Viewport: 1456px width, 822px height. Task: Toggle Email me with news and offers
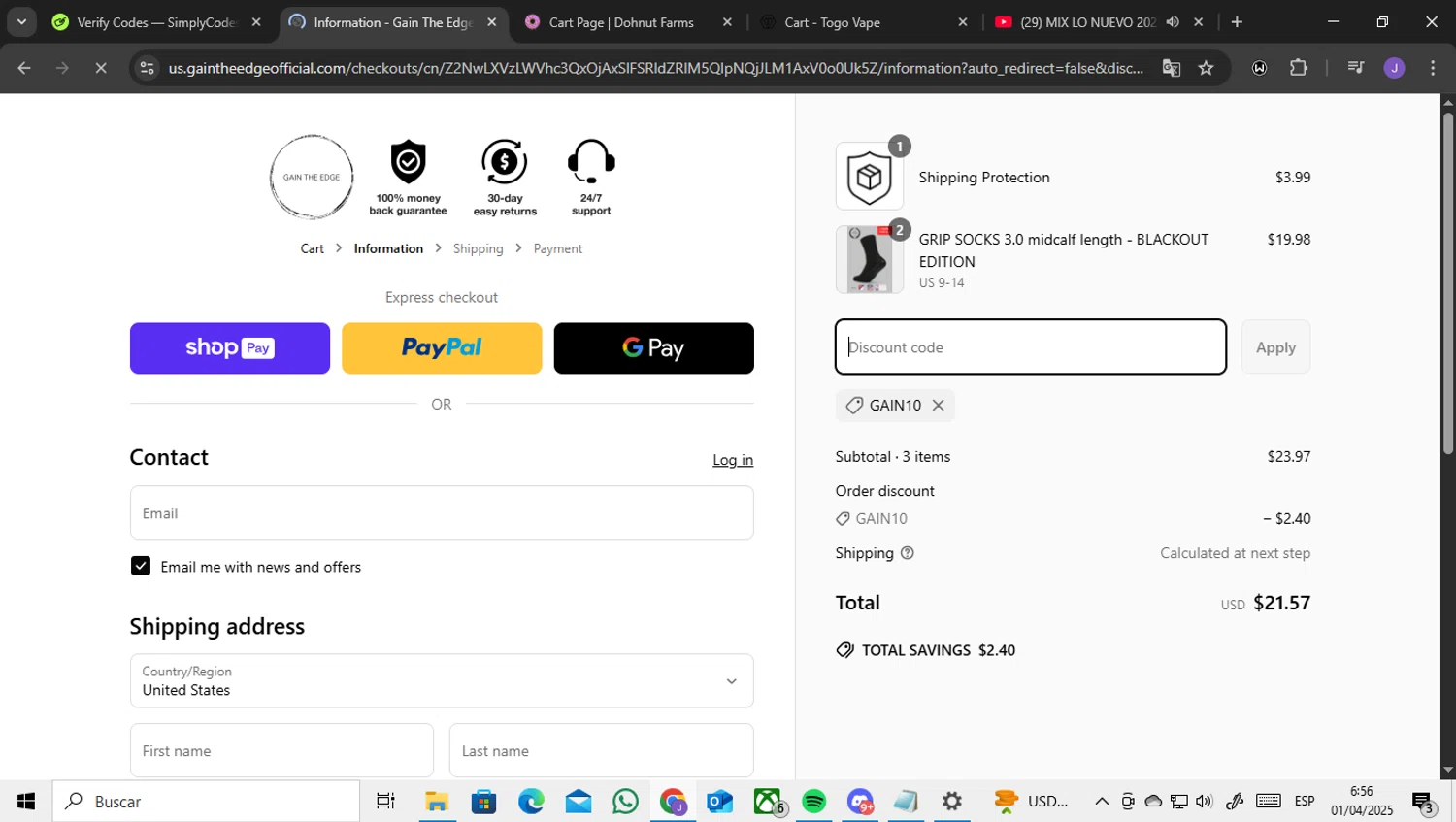pos(141,566)
